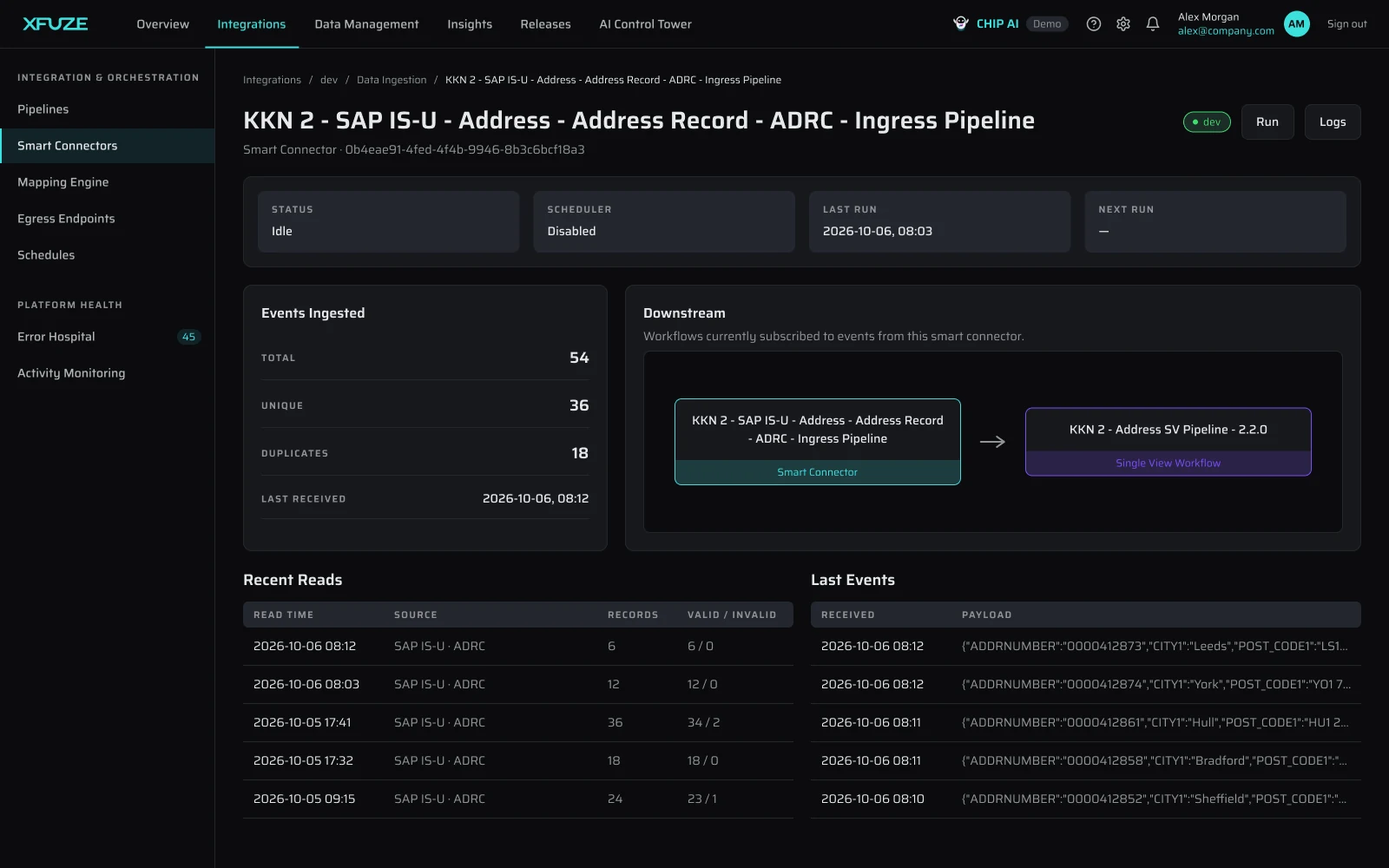Screen dimensions: 1389x868
Task: Select the 2026-10-06 08:03 read row
Action: point(518,684)
